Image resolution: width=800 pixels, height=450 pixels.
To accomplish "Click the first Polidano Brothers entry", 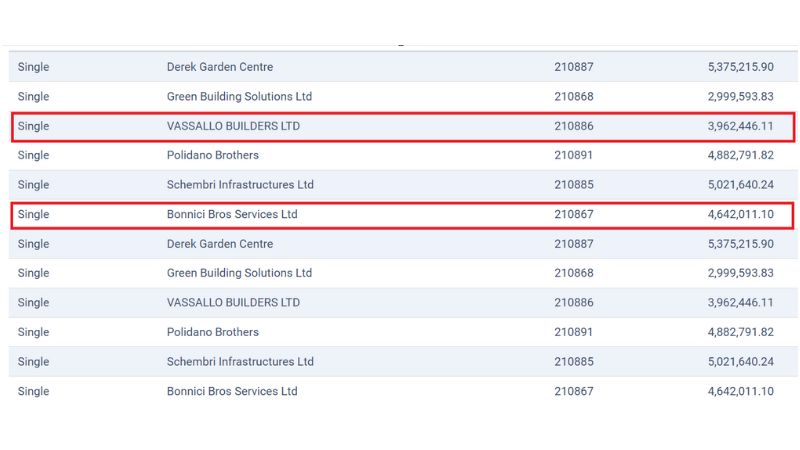I will 212,156.
